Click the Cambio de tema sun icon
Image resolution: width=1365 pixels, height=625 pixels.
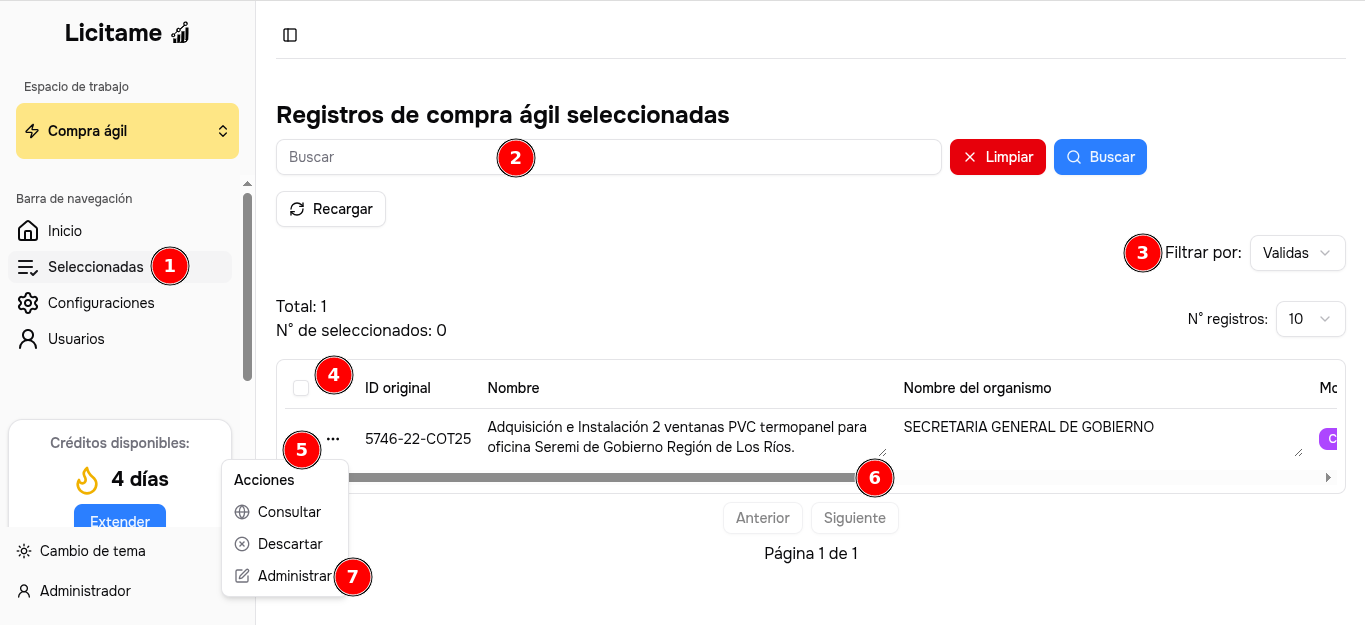pos(24,551)
